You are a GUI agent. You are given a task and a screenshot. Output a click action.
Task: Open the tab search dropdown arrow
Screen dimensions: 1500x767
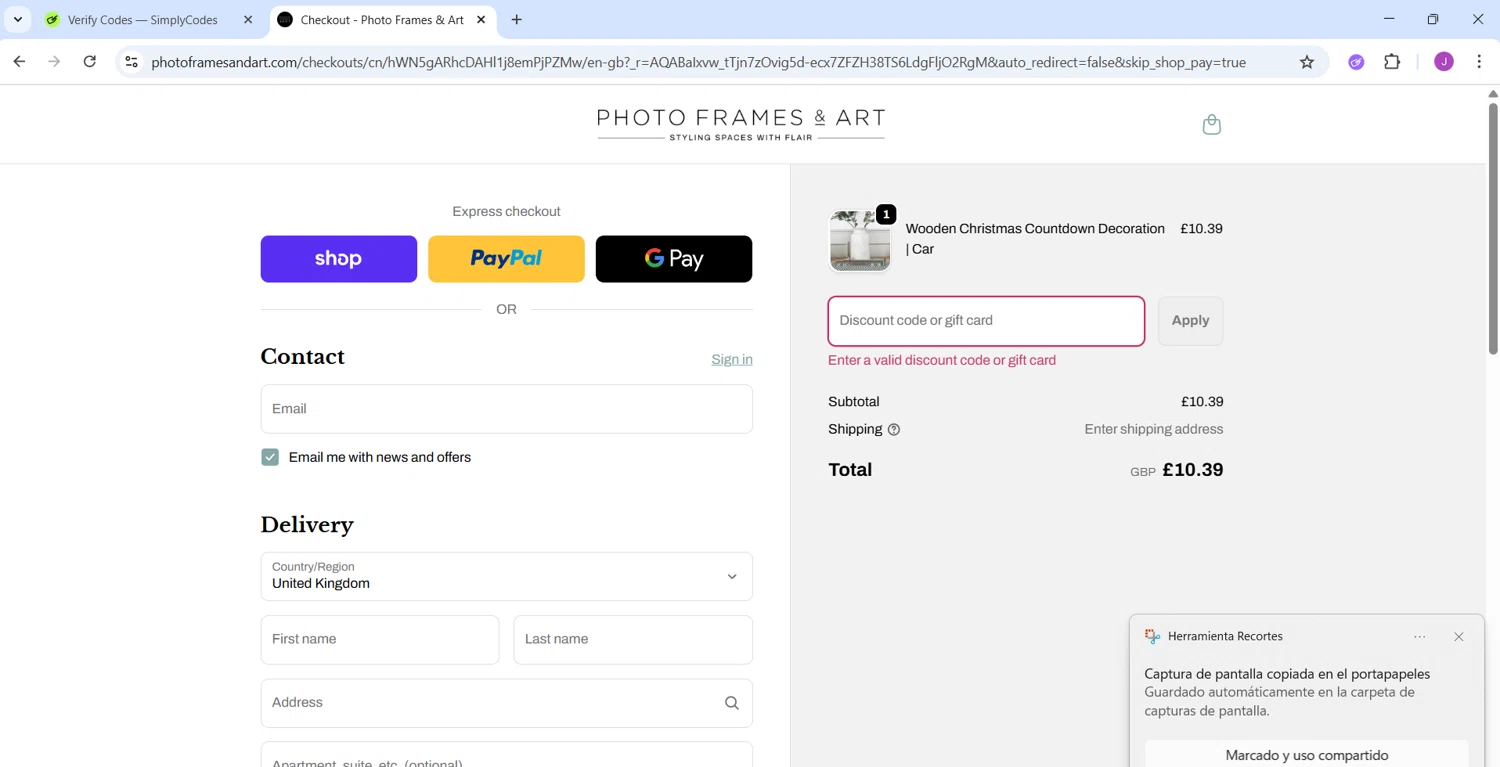(x=18, y=19)
